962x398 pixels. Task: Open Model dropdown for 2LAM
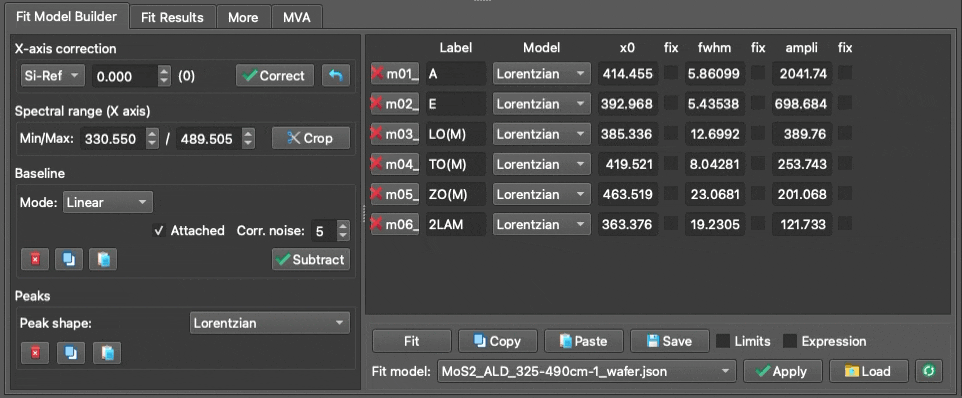542,224
